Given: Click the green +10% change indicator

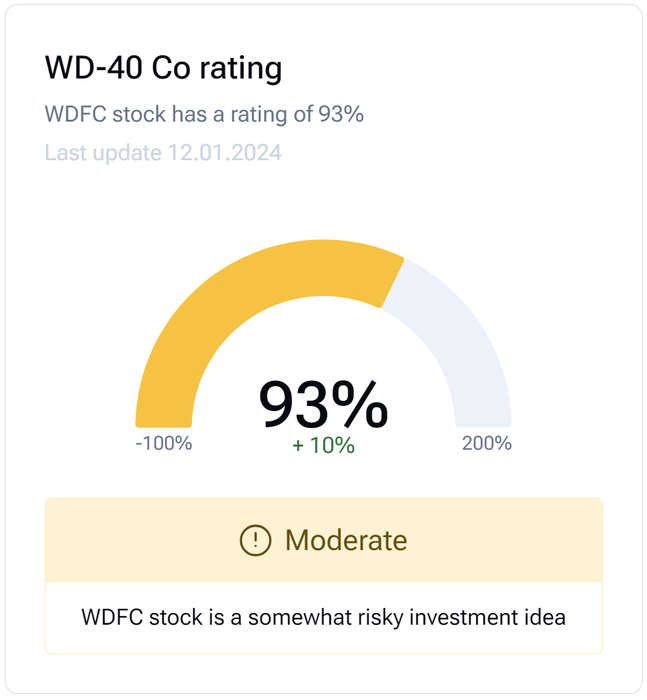Looking at the screenshot, I should tap(323, 446).
